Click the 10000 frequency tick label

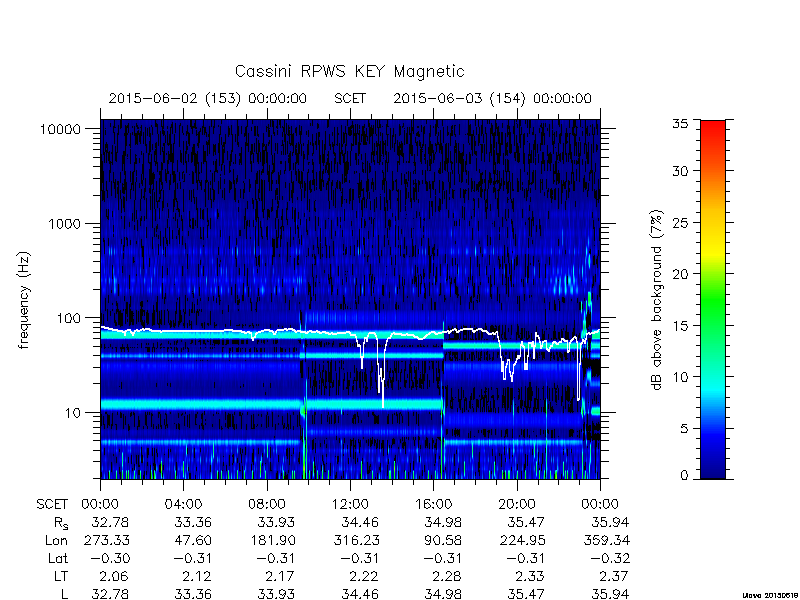60,130
